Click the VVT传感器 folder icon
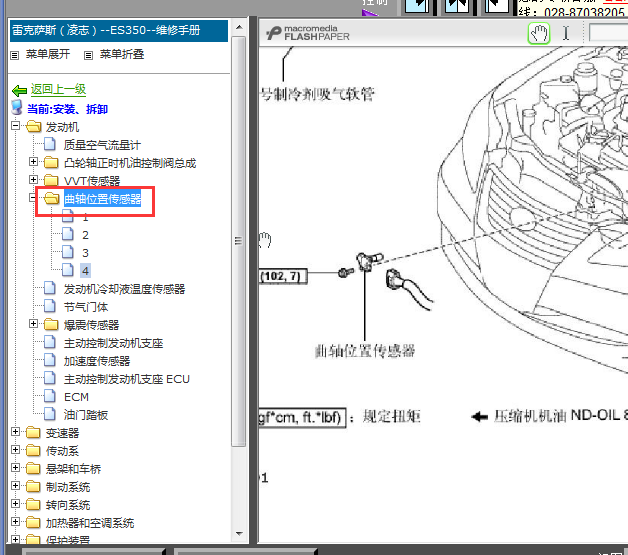This screenshot has height=555, width=628. (51, 180)
